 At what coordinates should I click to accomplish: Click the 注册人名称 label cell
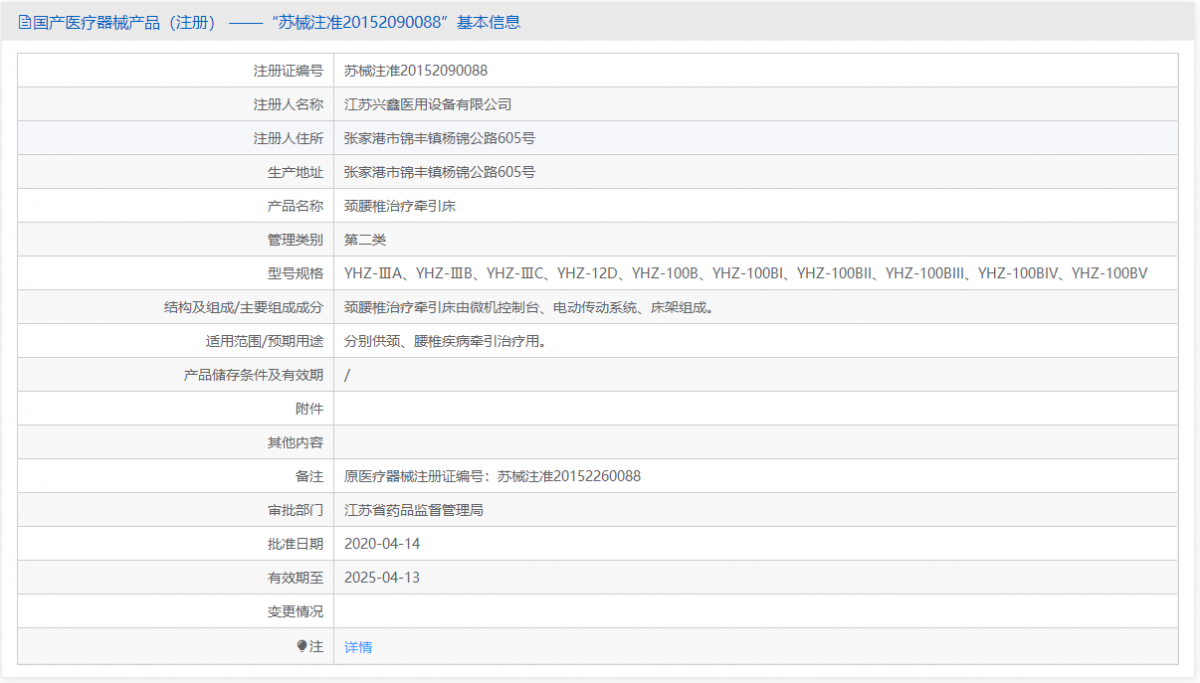tap(176, 105)
